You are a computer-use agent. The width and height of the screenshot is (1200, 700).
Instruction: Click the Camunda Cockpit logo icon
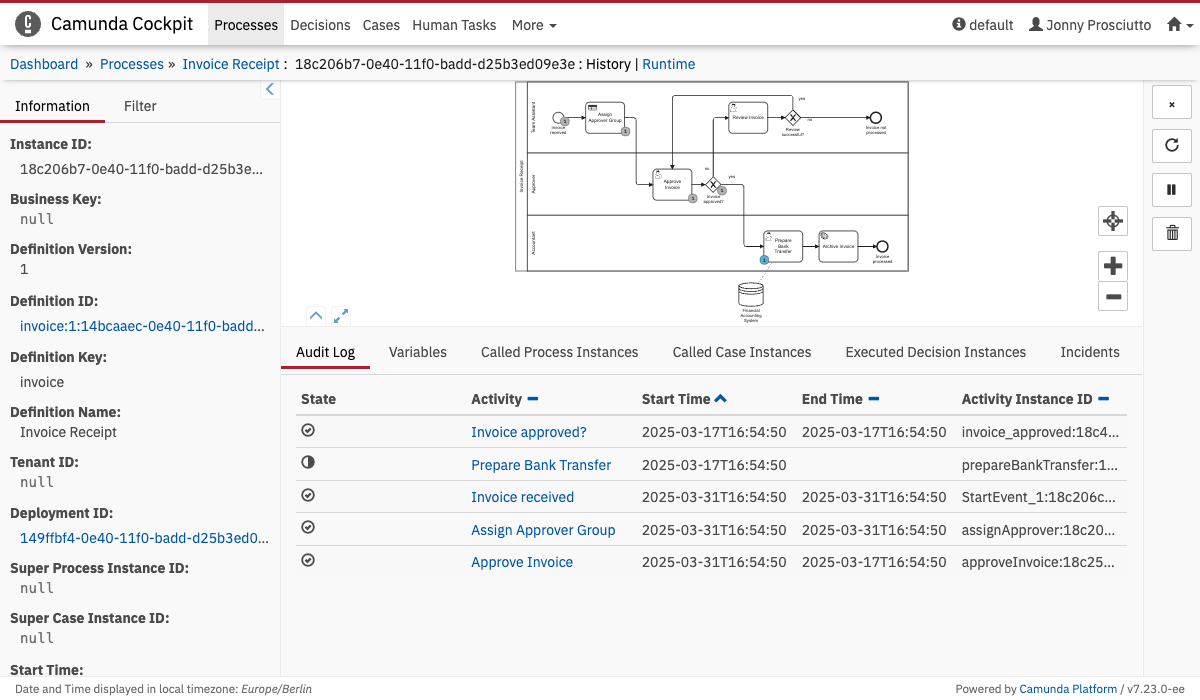click(29, 24)
